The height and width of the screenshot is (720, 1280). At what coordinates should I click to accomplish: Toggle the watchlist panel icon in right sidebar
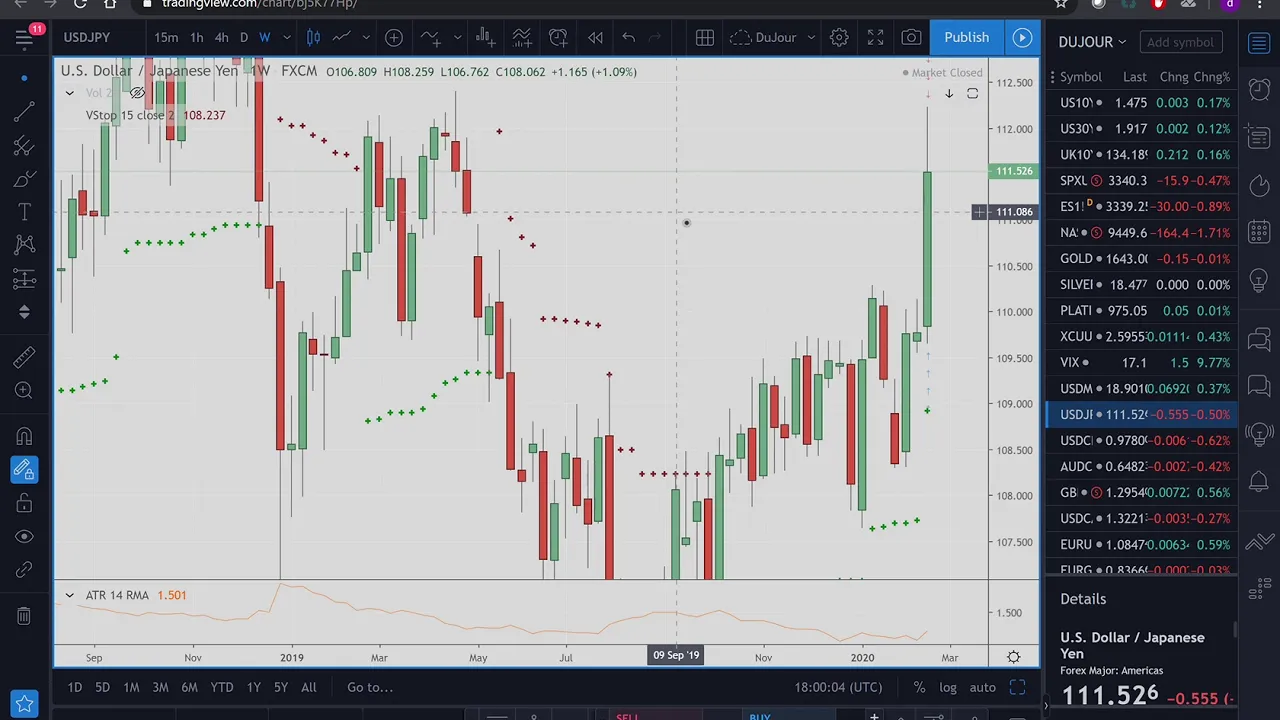(1259, 43)
